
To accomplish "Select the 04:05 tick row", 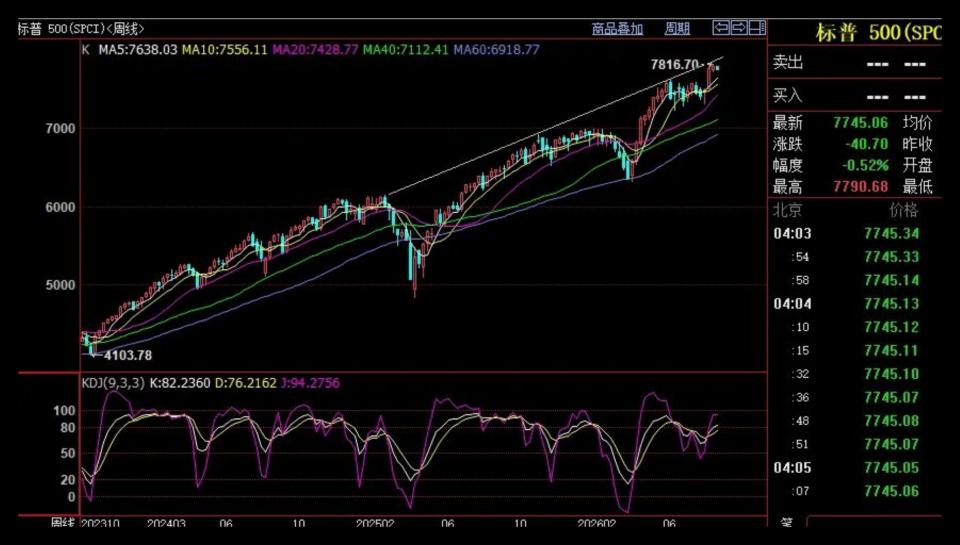I will (855, 468).
